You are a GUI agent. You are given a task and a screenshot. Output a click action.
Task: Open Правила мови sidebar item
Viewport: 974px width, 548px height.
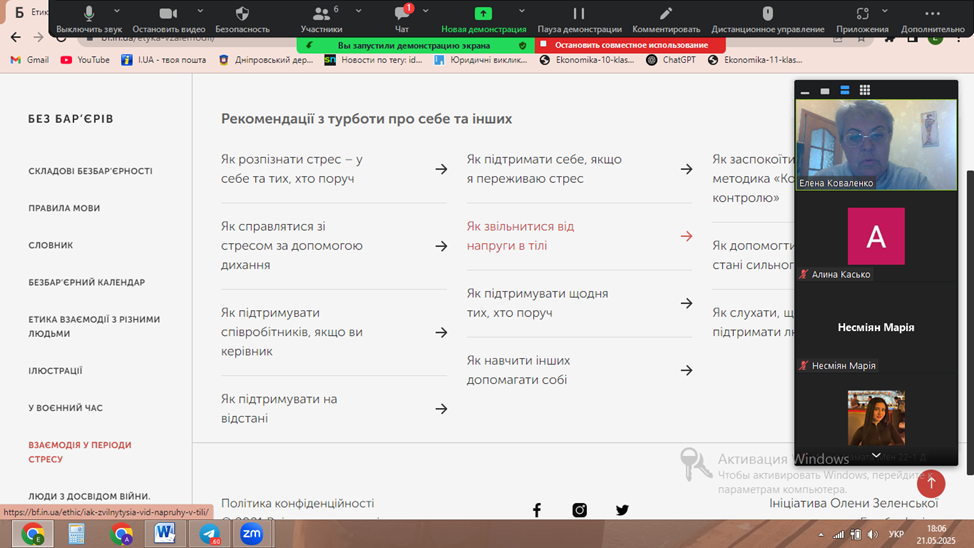pos(64,208)
